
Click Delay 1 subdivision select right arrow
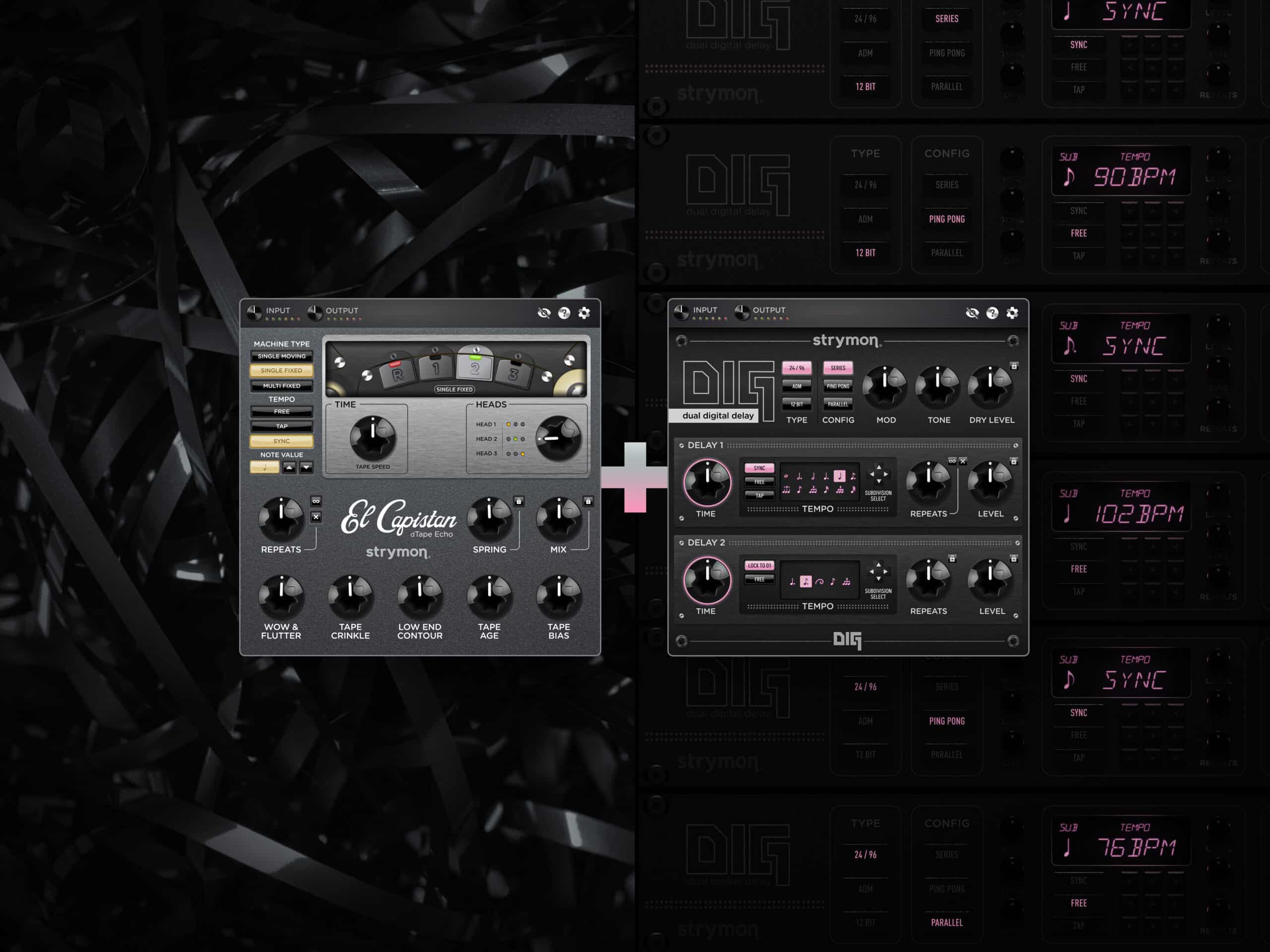(x=887, y=475)
